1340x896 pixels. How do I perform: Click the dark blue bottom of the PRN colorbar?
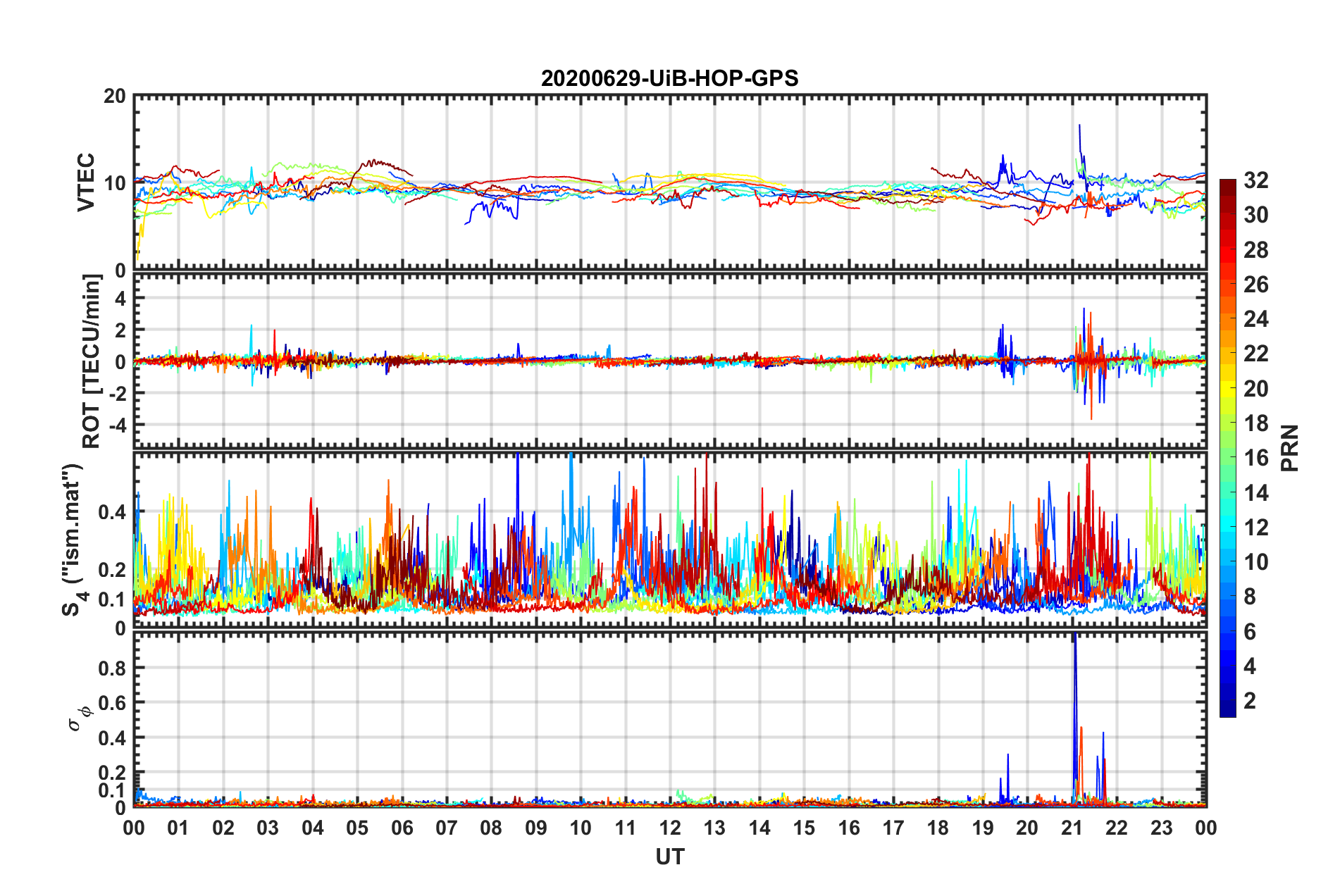(x=1227, y=710)
